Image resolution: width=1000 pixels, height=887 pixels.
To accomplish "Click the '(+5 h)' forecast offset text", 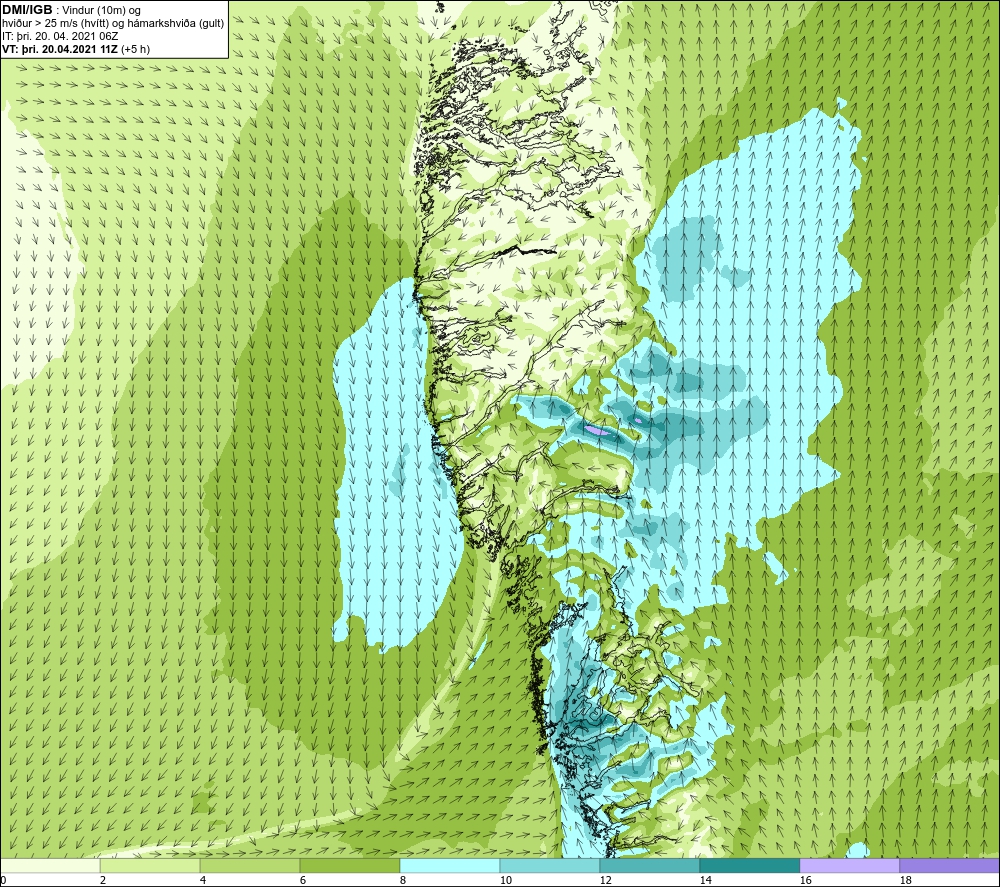I will 135,49.
